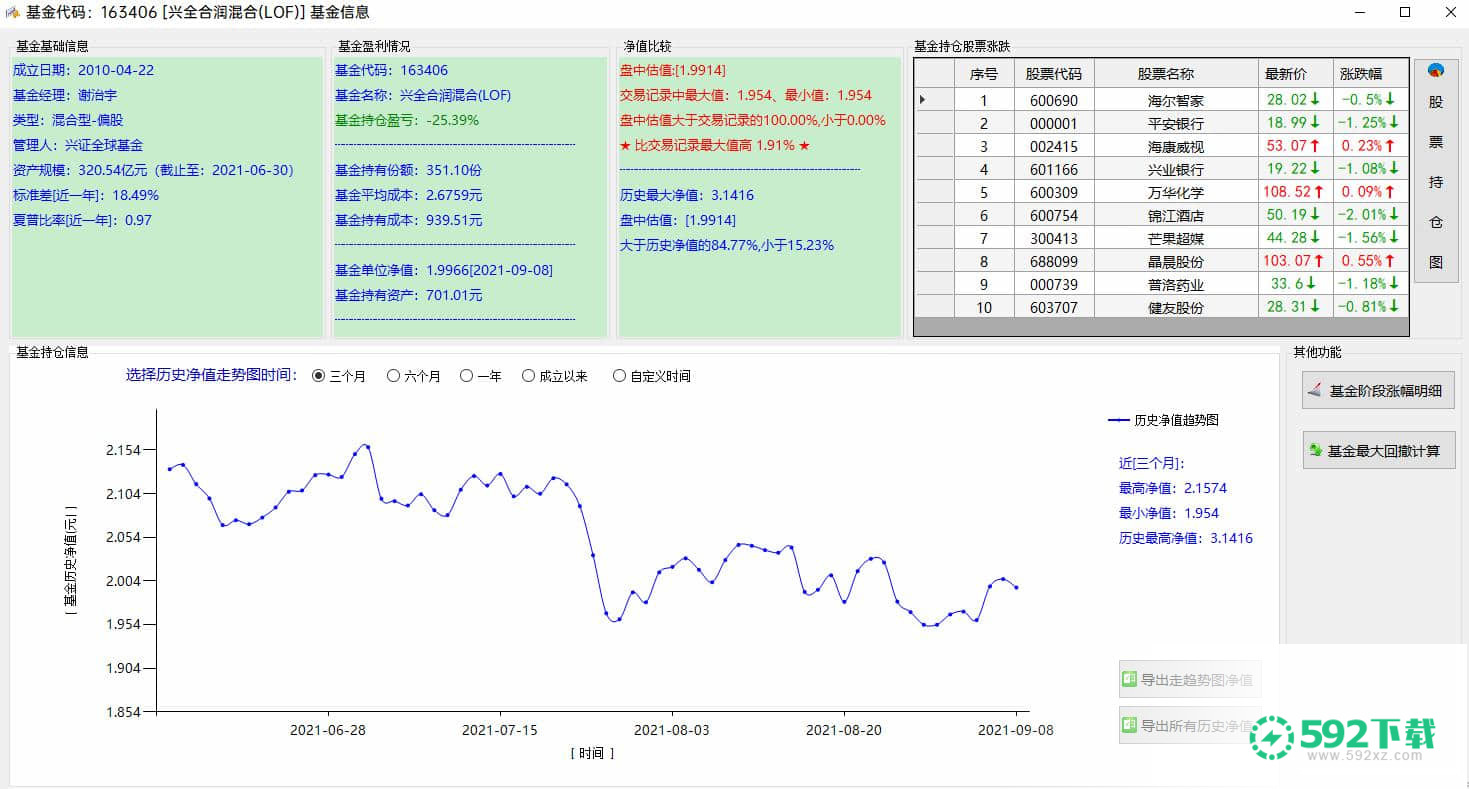Open the 股票持仓图 pie chart button
Image resolution: width=1469 pixels, height=789 pixels.
point(1436,170)
